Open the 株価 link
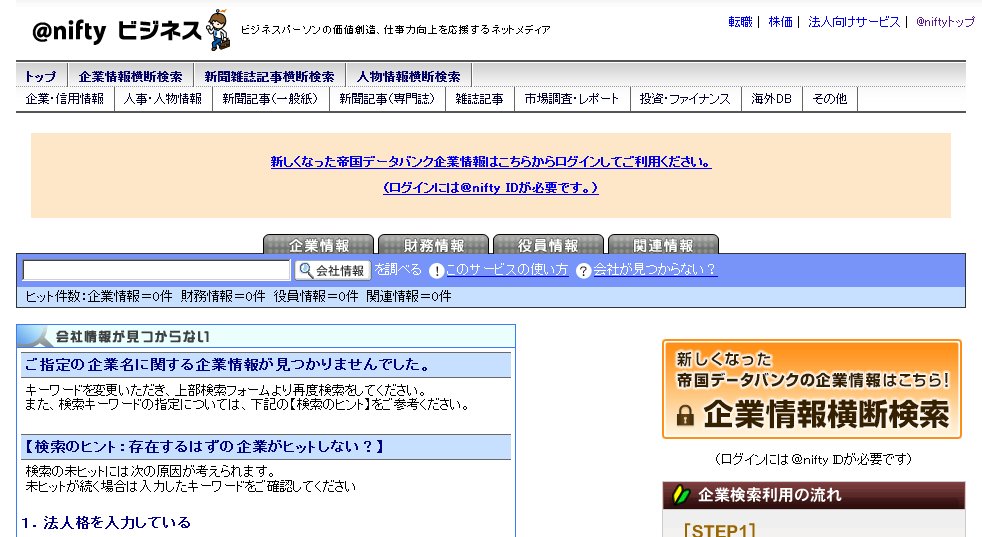The width and height of the screenshot is (982, 537). (780, 22)
